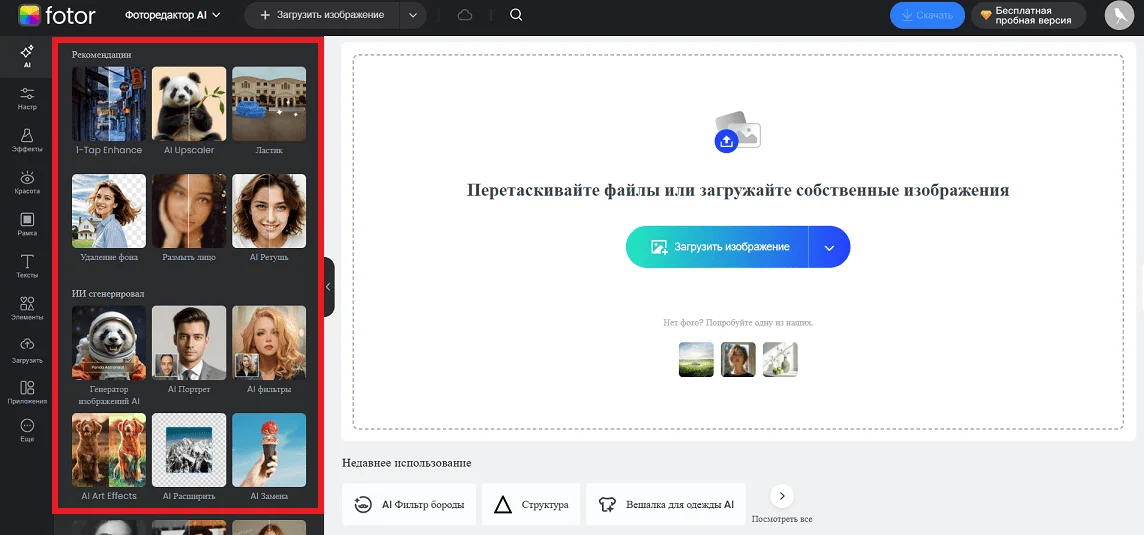The width and height of the screenshot is (1144, 535).
Task: Open the Настр adjustments sidebar icon
Action: coord(27,98)
